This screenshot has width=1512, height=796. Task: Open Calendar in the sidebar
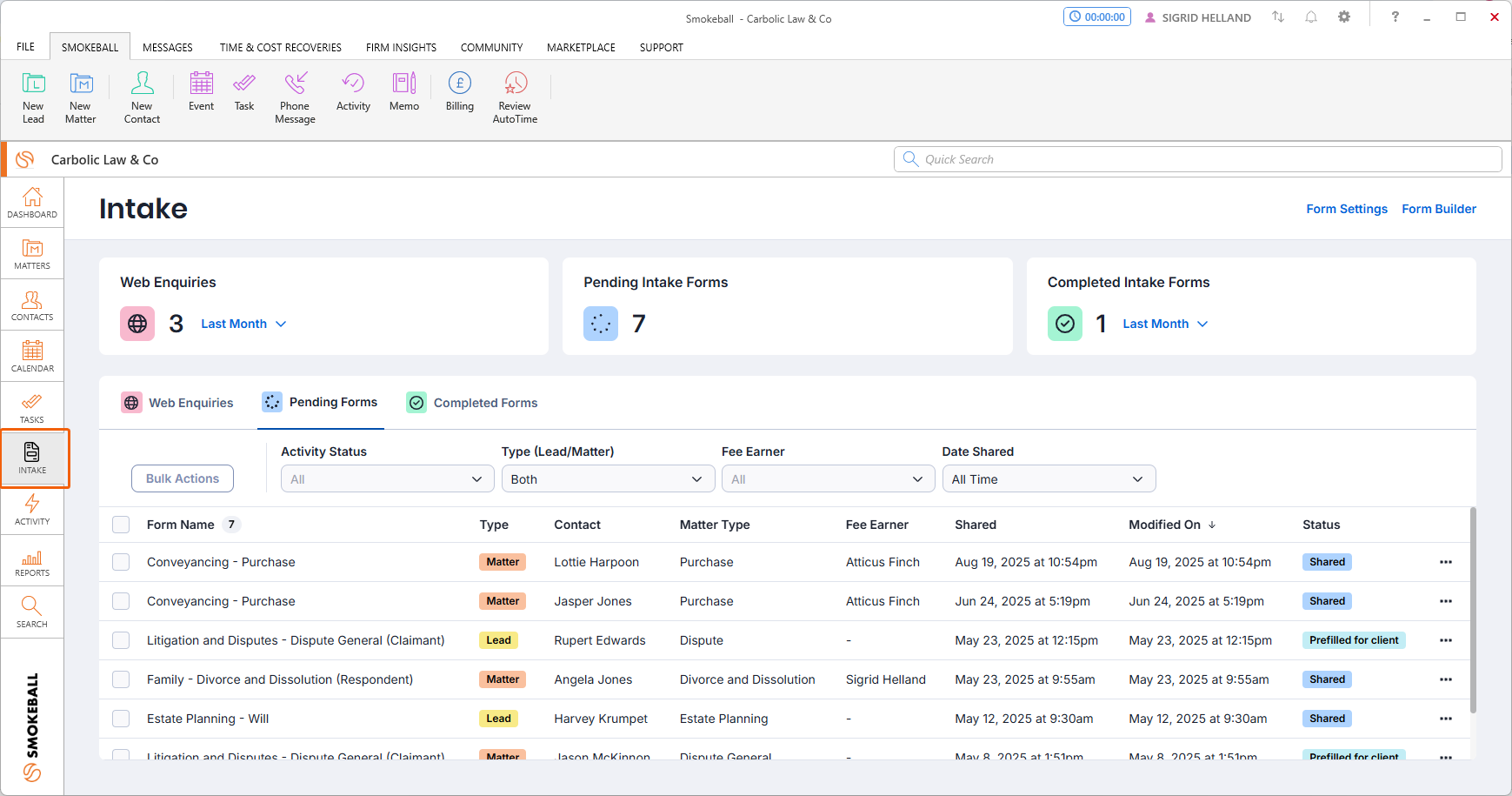coord(32,357)
